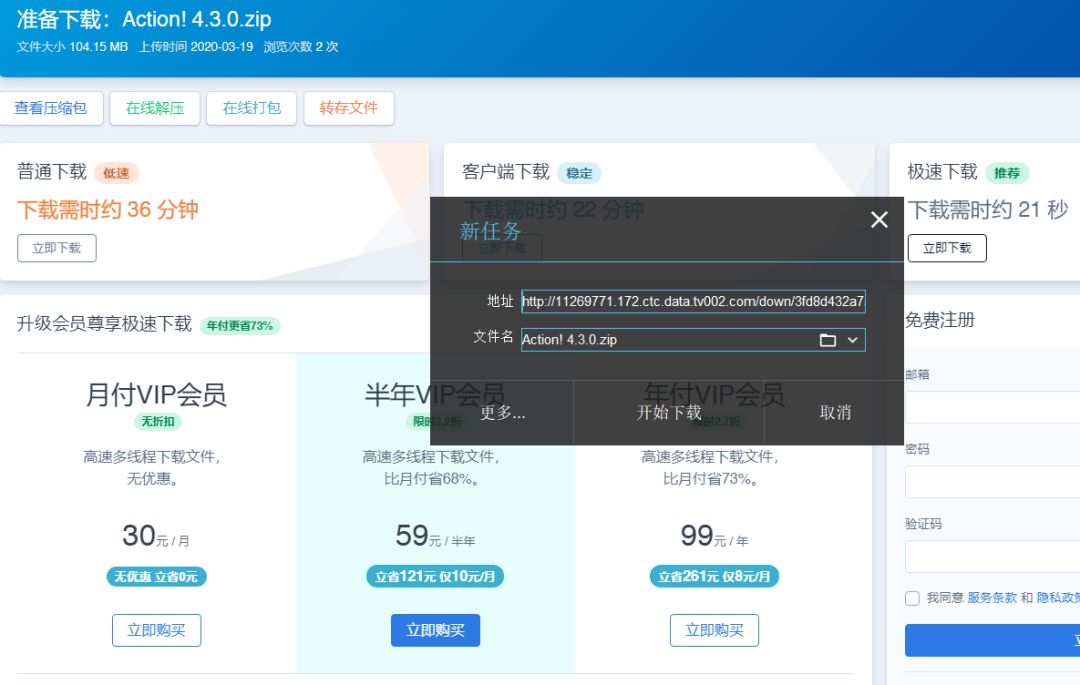The height and width of the screenshot is (685, 1080).
Task: Click the 邮箱 input field
Action: tap(993, 407)
